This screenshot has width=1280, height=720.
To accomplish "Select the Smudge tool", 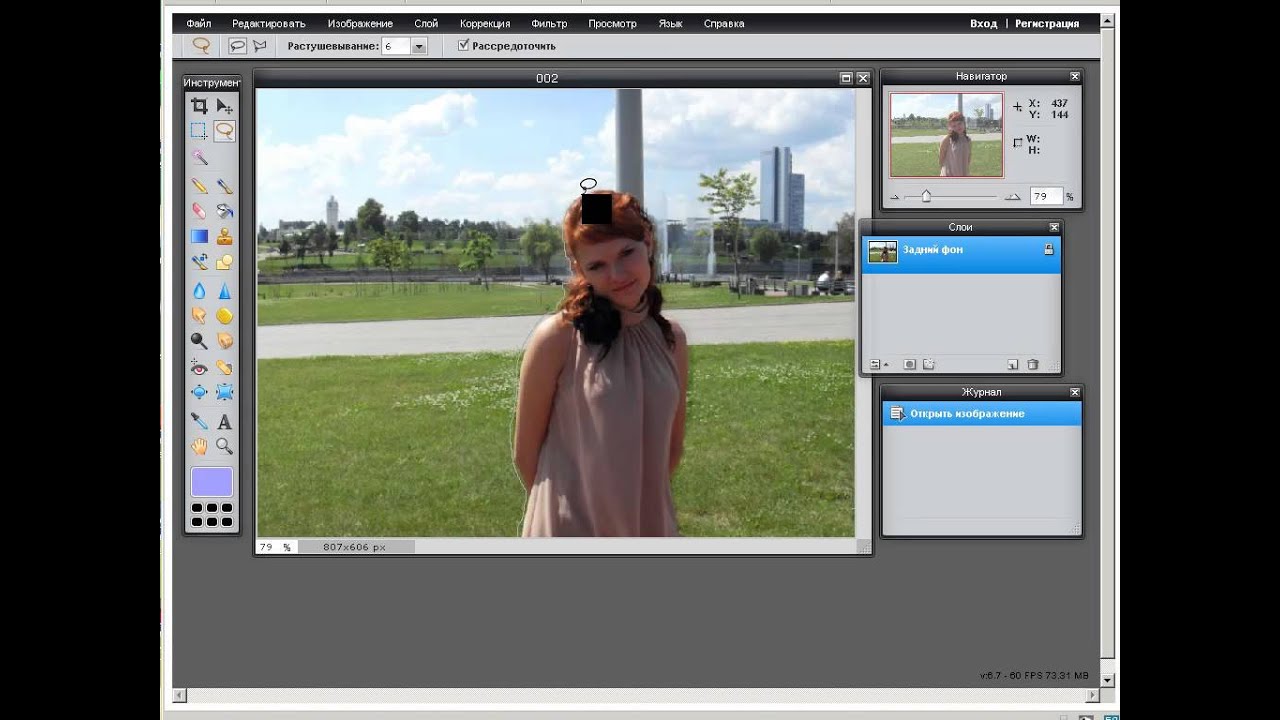I will coord(199,316).
